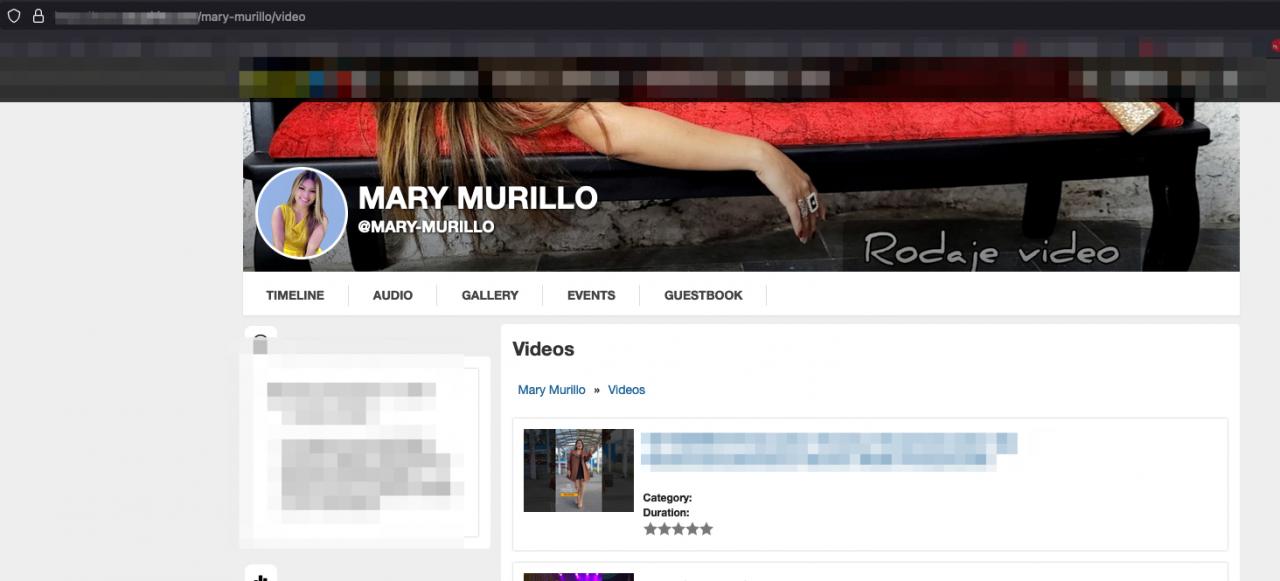Click the padlock site security icon

38,16
